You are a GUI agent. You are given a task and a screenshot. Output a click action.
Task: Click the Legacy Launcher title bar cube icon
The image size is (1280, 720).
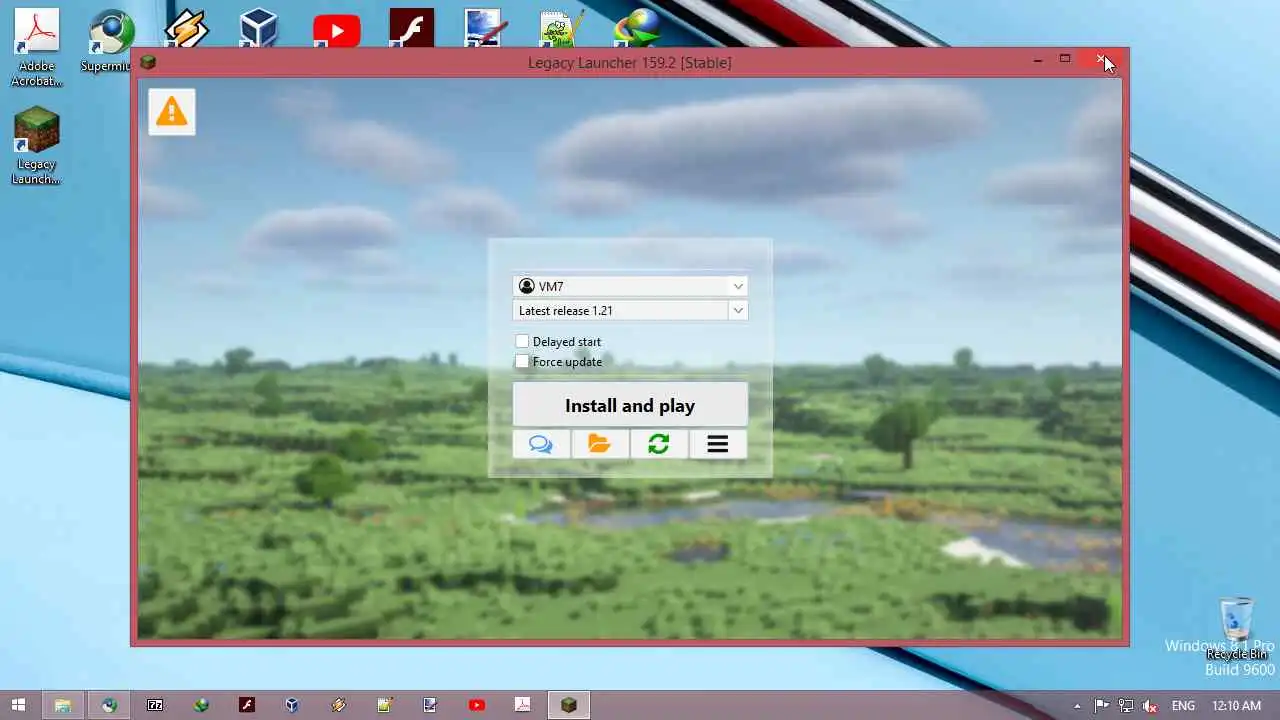pos(148,63)
